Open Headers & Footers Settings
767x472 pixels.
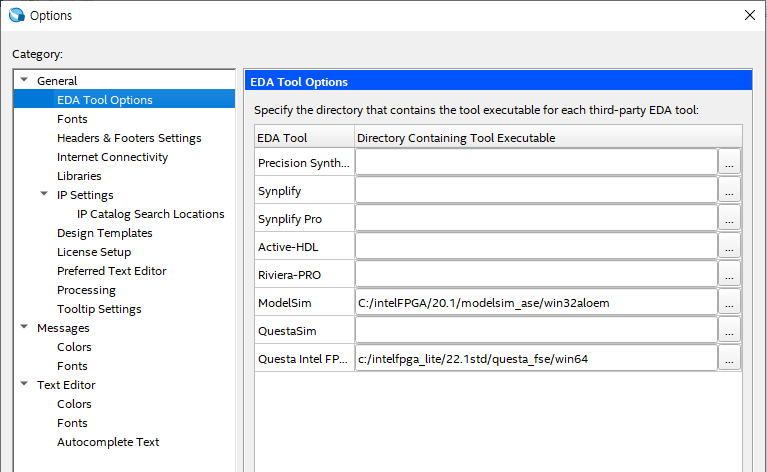click(x=129, y=138)
